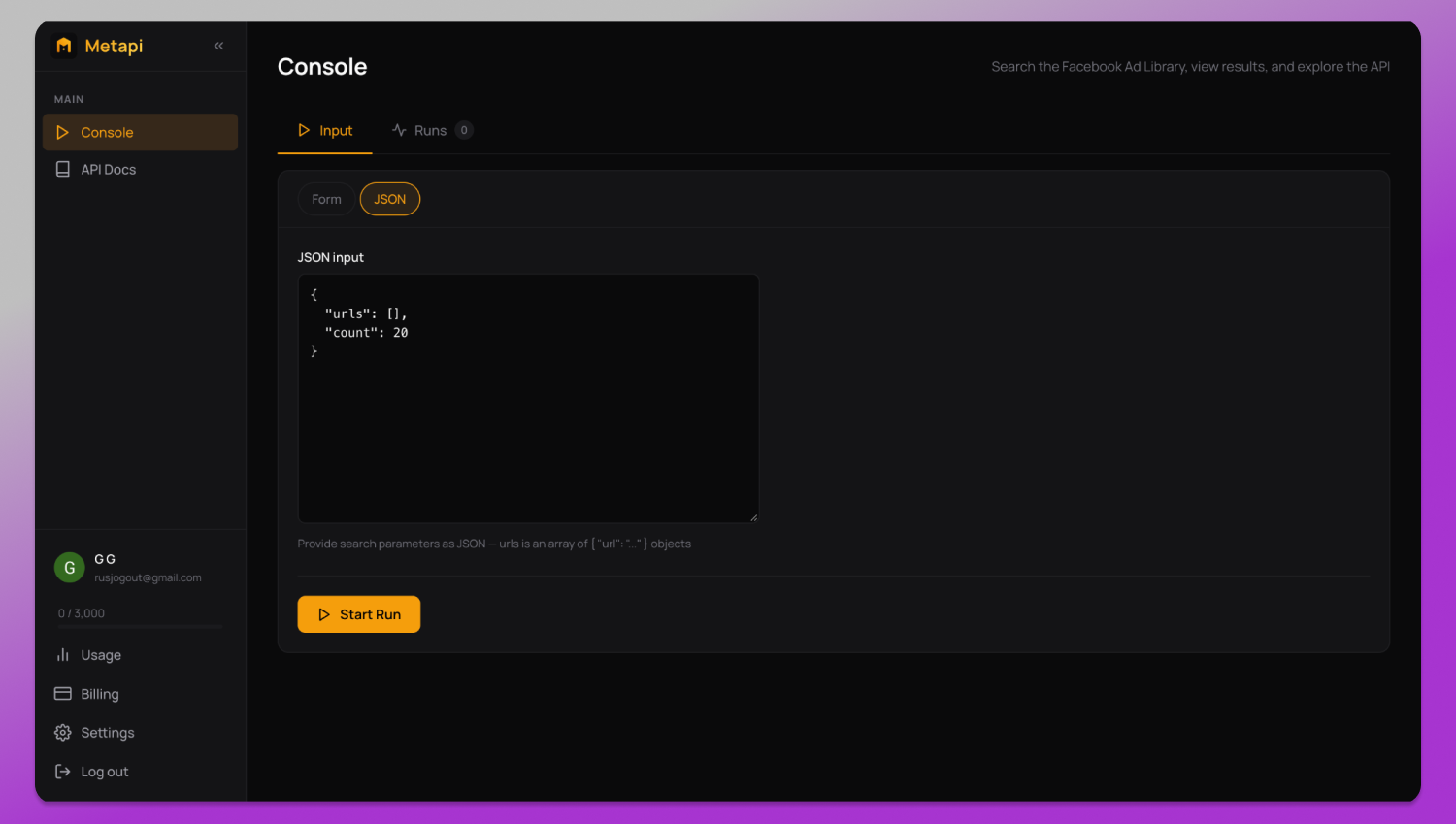Click the Runs tab activity icon
Screen dimensions: 1456x824
[x=399, y=130]
